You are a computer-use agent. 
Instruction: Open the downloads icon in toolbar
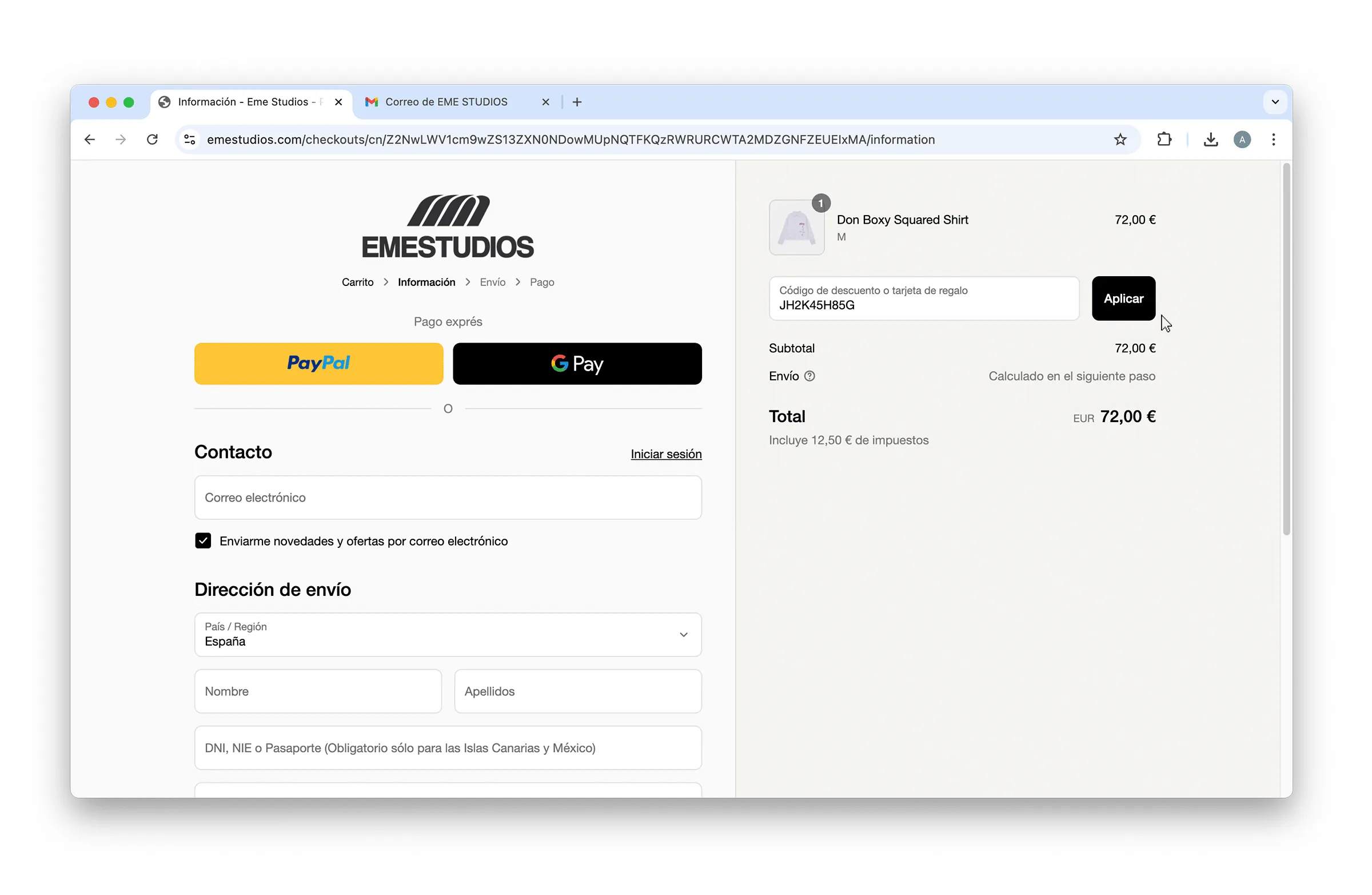tap(1211, 140)
